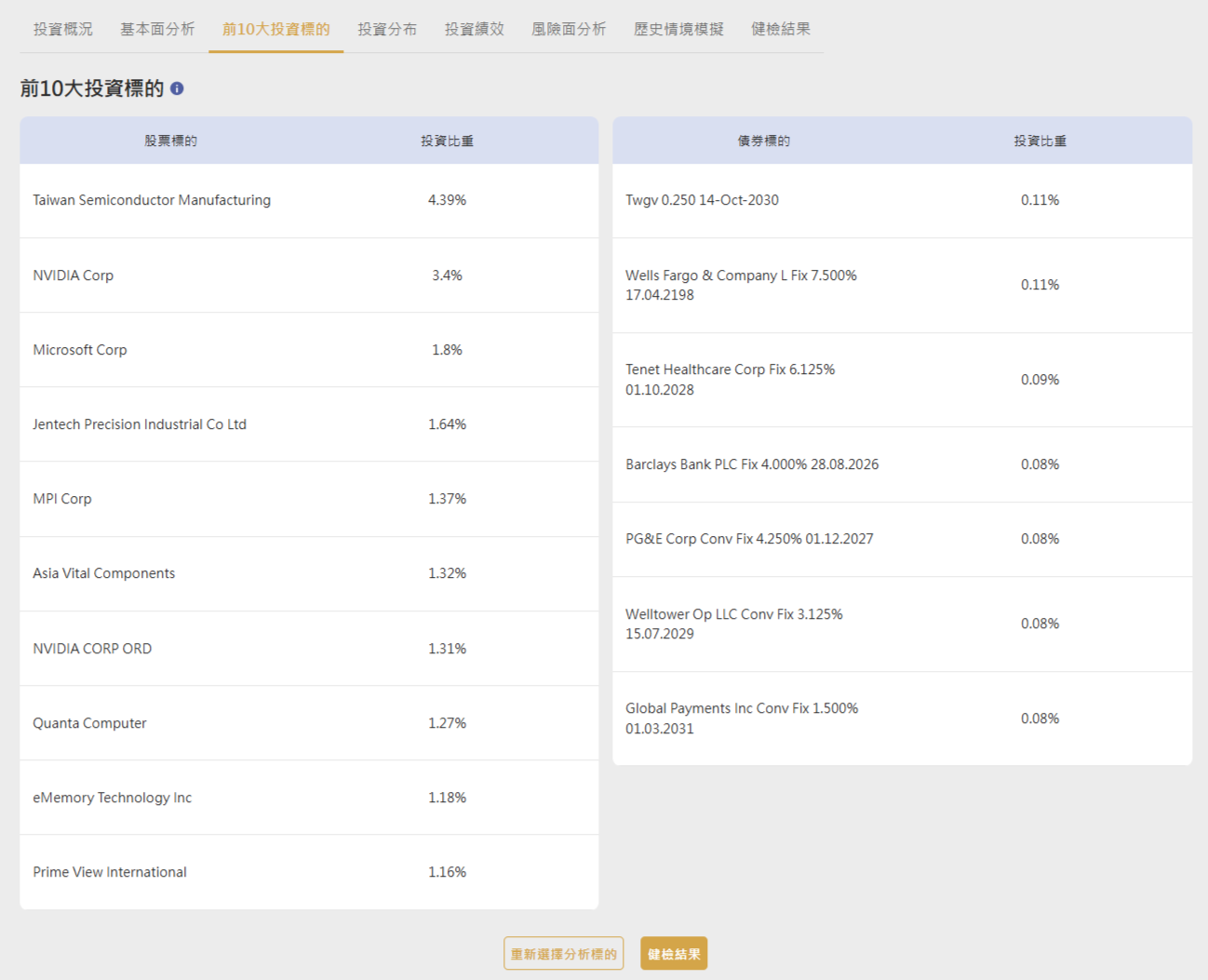
Task: Open the 歷史情境模擬 tab
Action: pyautogui.click(x=678, y=29)
